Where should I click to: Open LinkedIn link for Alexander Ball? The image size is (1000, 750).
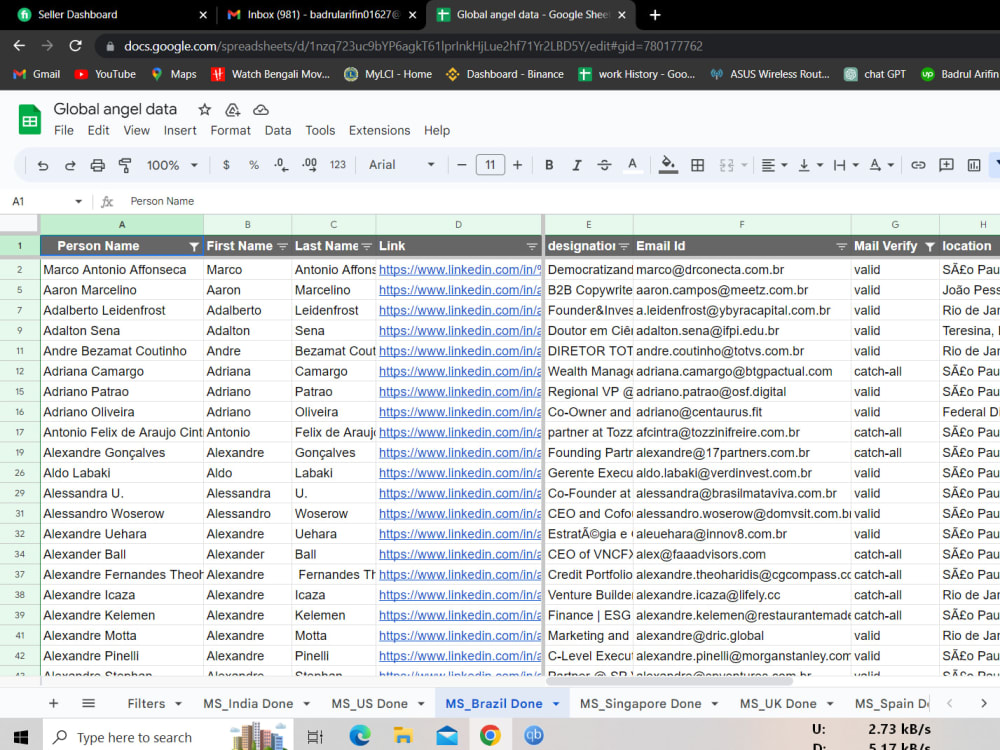point(460,554)
